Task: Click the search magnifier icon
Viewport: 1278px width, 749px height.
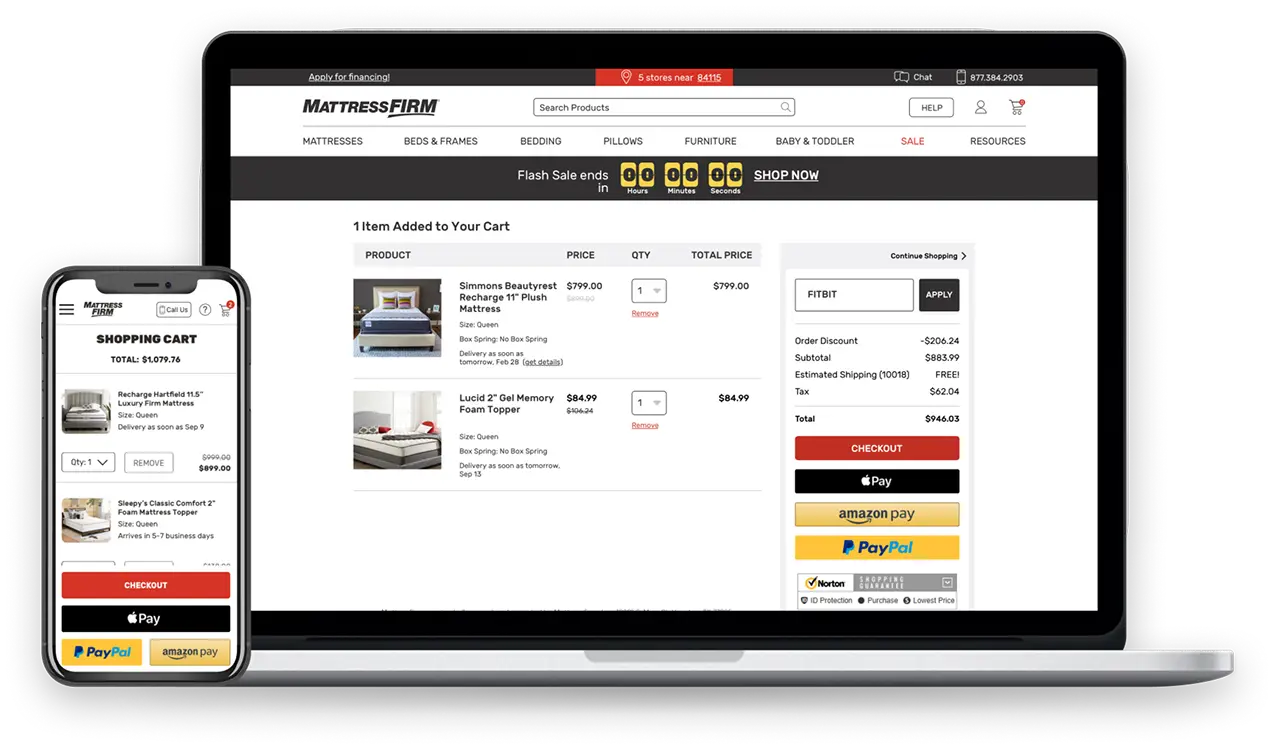Action: pyautogui.click(x=786, y=107)
